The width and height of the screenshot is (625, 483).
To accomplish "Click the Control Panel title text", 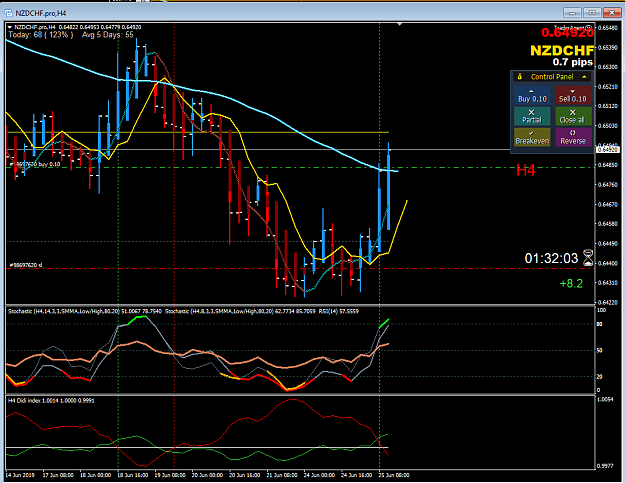I will pos(552,77).
